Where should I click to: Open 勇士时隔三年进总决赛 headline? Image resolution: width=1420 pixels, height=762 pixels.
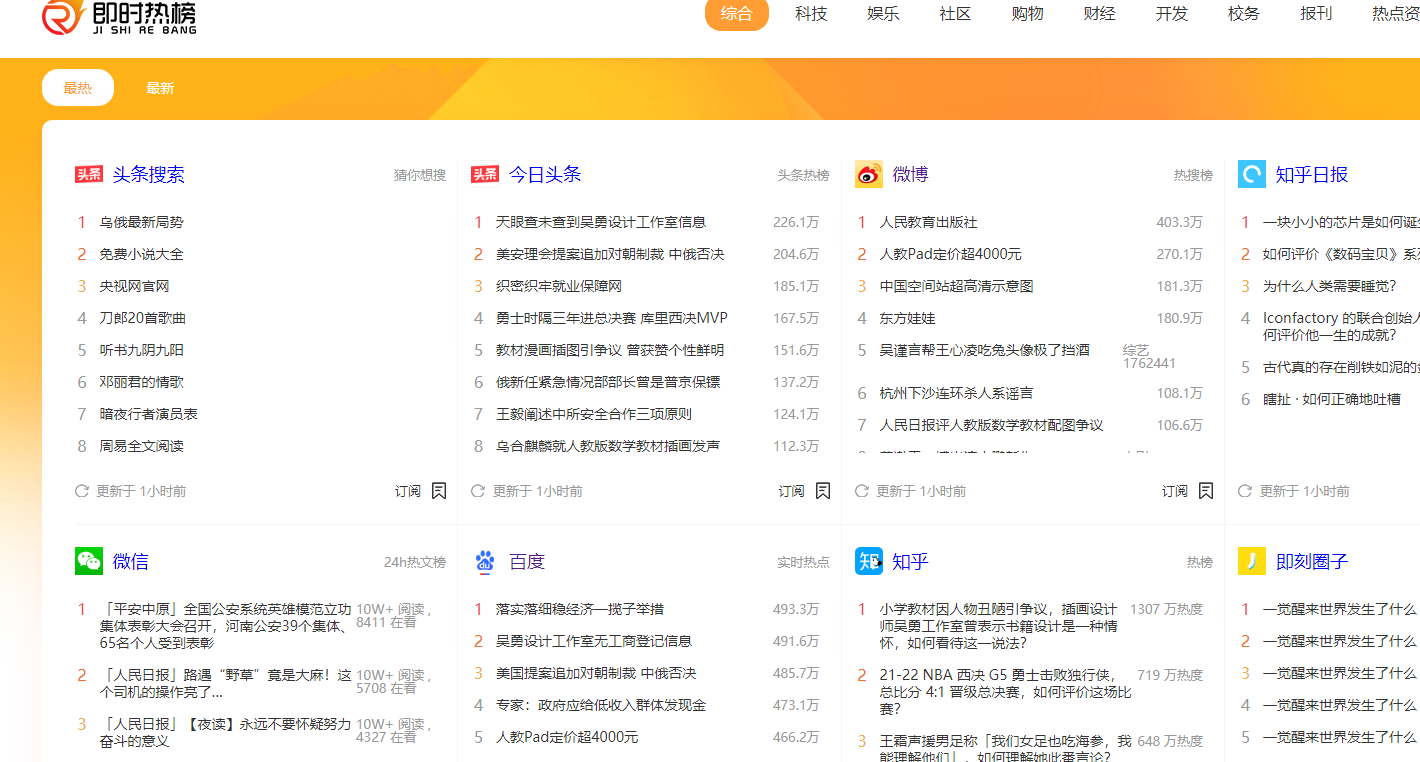coord(612,318)
